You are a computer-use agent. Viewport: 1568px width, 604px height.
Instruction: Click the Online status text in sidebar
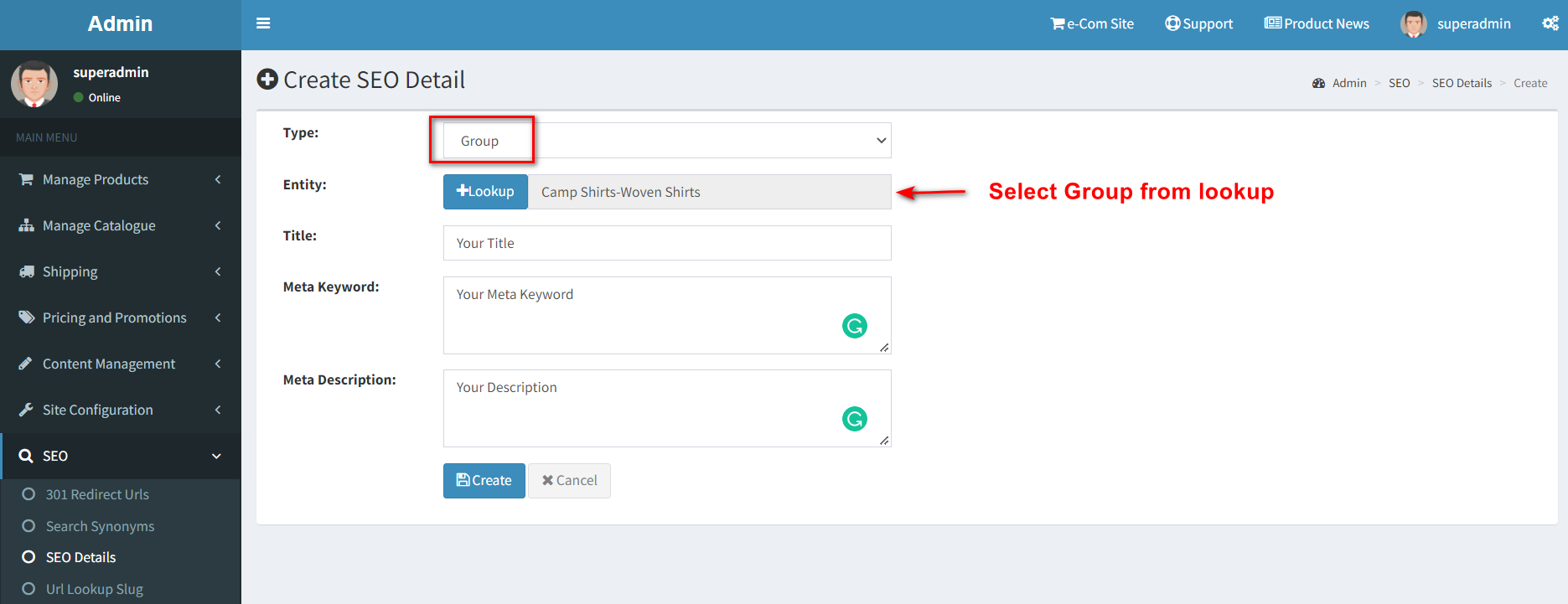click(105, 97)
